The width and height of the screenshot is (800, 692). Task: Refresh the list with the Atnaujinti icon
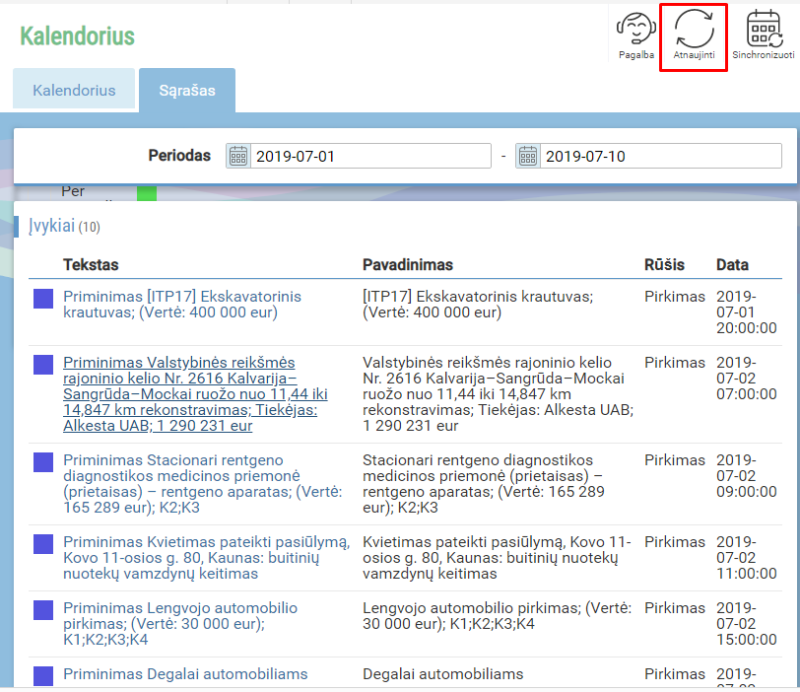click(x=693, y=35)
